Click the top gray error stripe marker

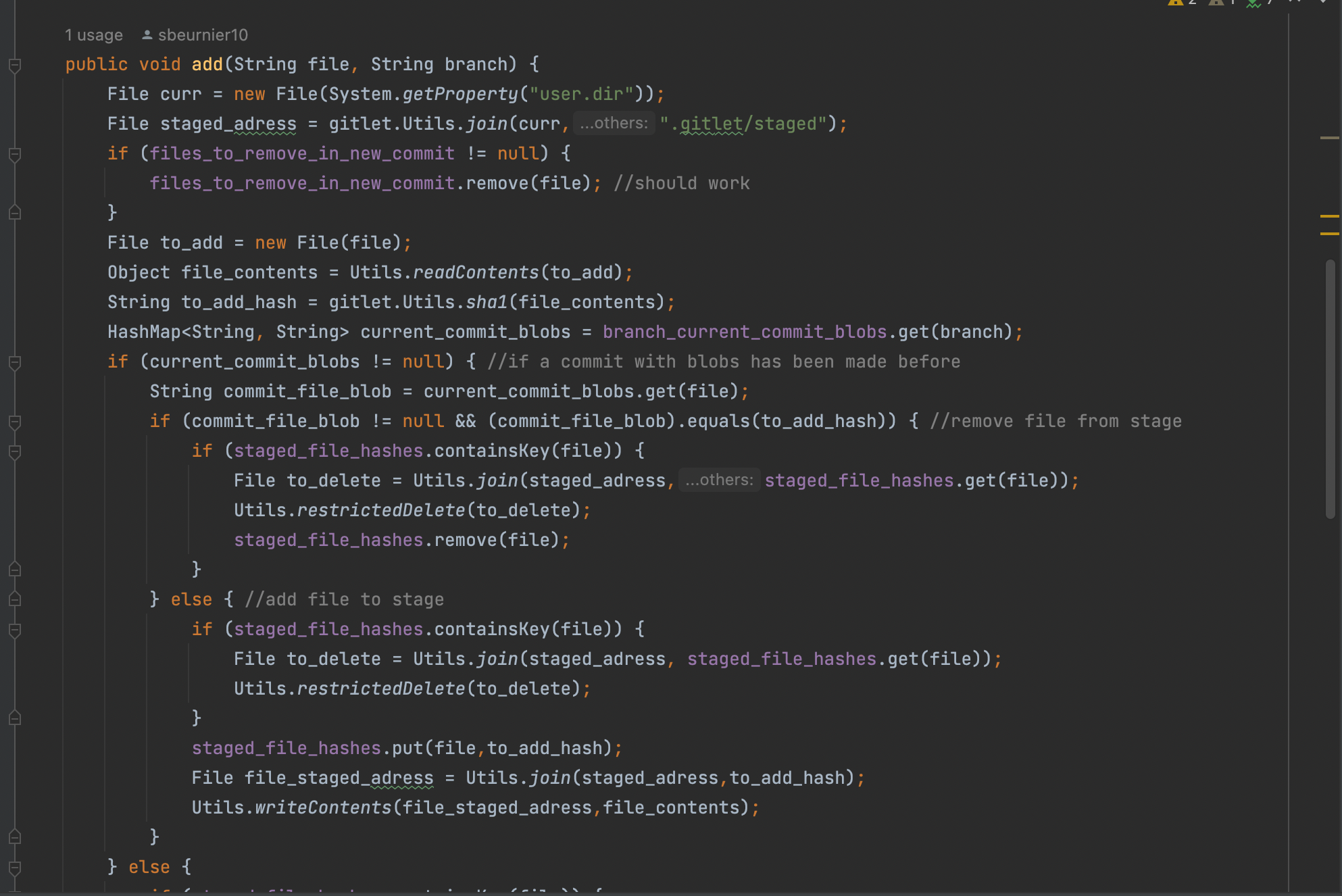(1329, 138)
